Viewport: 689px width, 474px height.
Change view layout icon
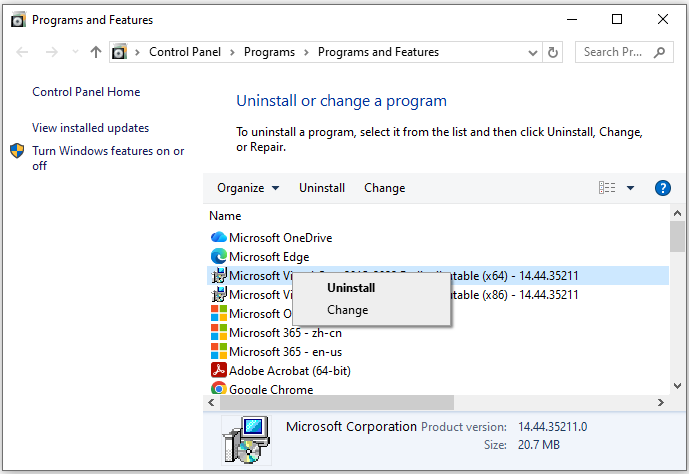tap(607, 188)
